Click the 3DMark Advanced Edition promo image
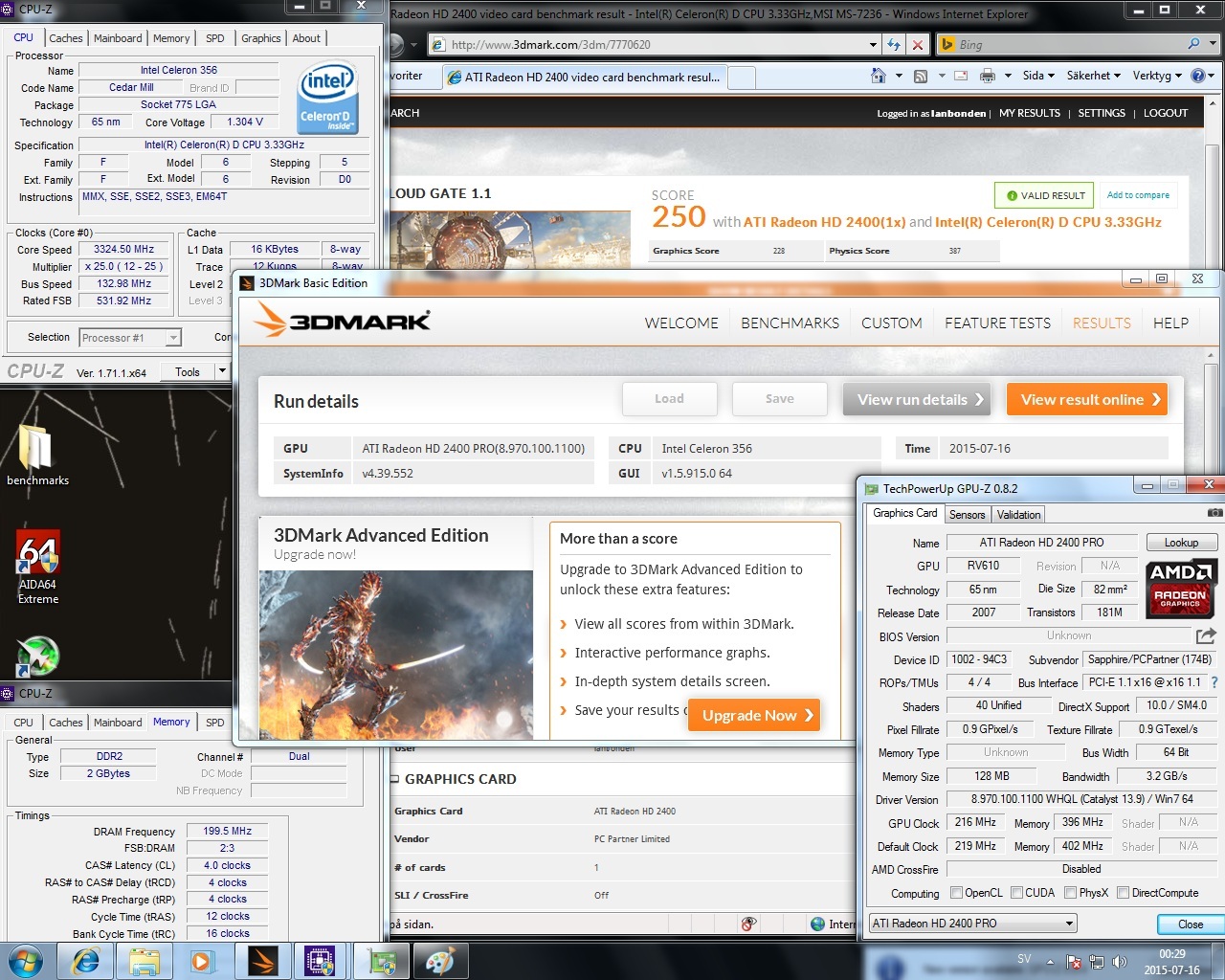 click(x=396, y=655)
